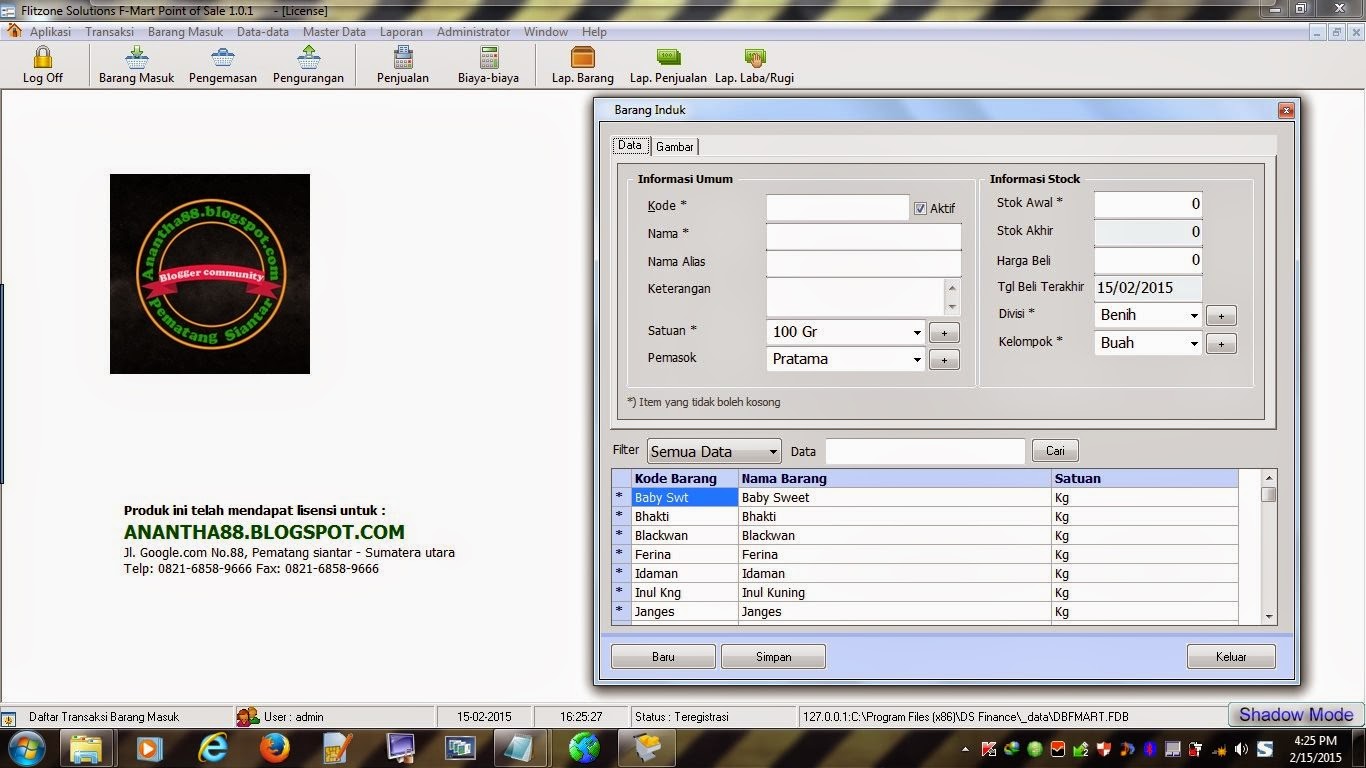Open the Master Data menu

[334, 32]
